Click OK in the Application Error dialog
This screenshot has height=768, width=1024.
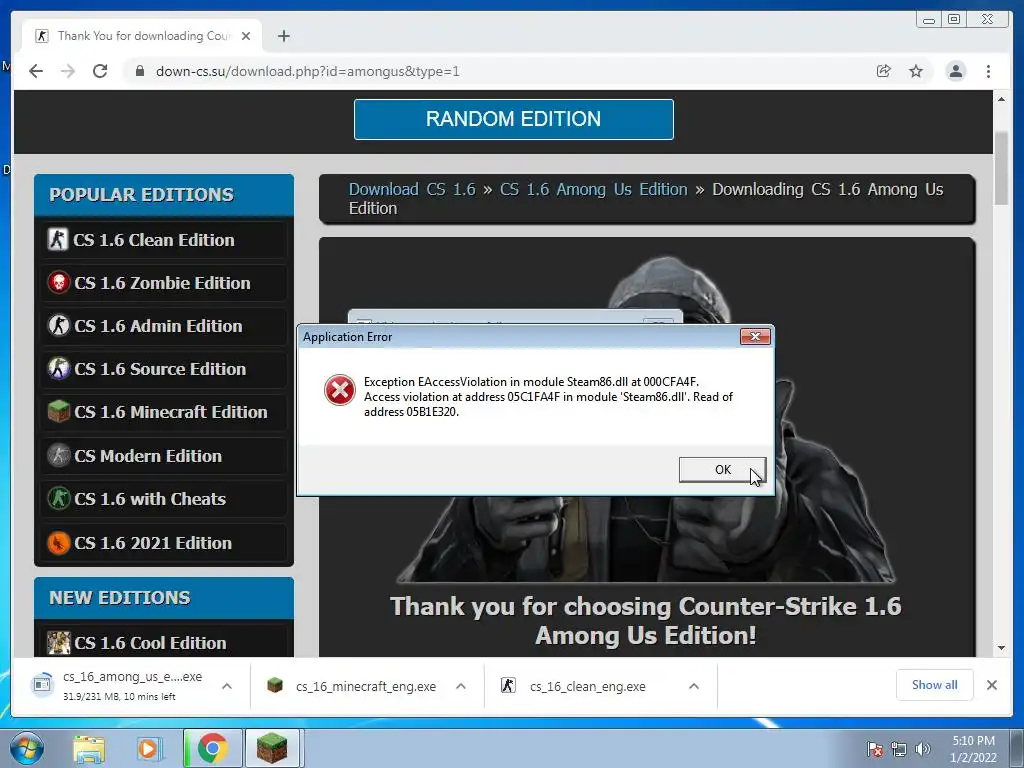point(722,470)
